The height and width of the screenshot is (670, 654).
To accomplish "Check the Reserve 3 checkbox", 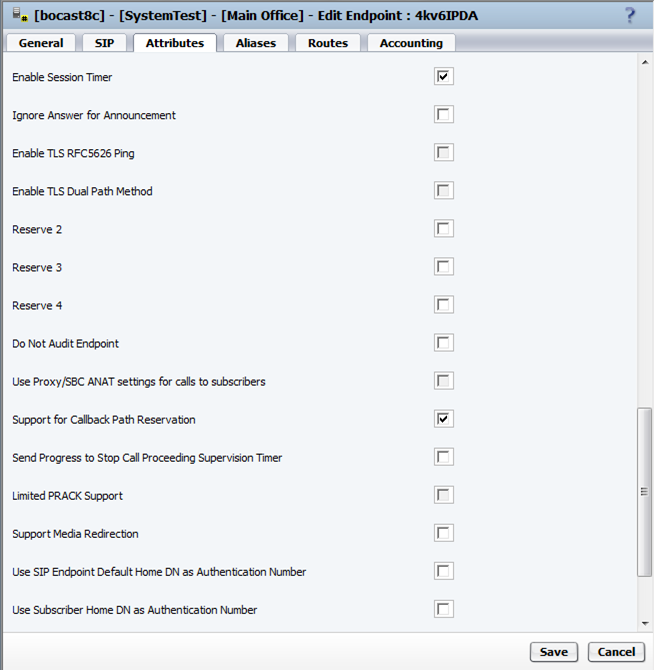I will pos(443,267).
